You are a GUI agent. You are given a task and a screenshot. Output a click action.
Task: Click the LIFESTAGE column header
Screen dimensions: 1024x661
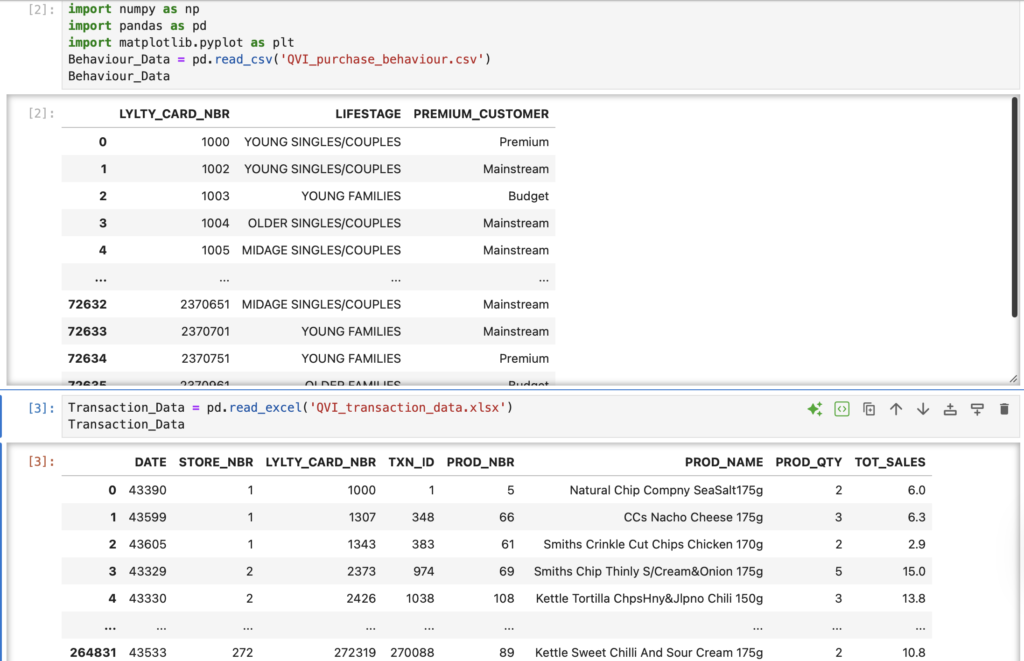pyautogui.click(x=367, y=114)
